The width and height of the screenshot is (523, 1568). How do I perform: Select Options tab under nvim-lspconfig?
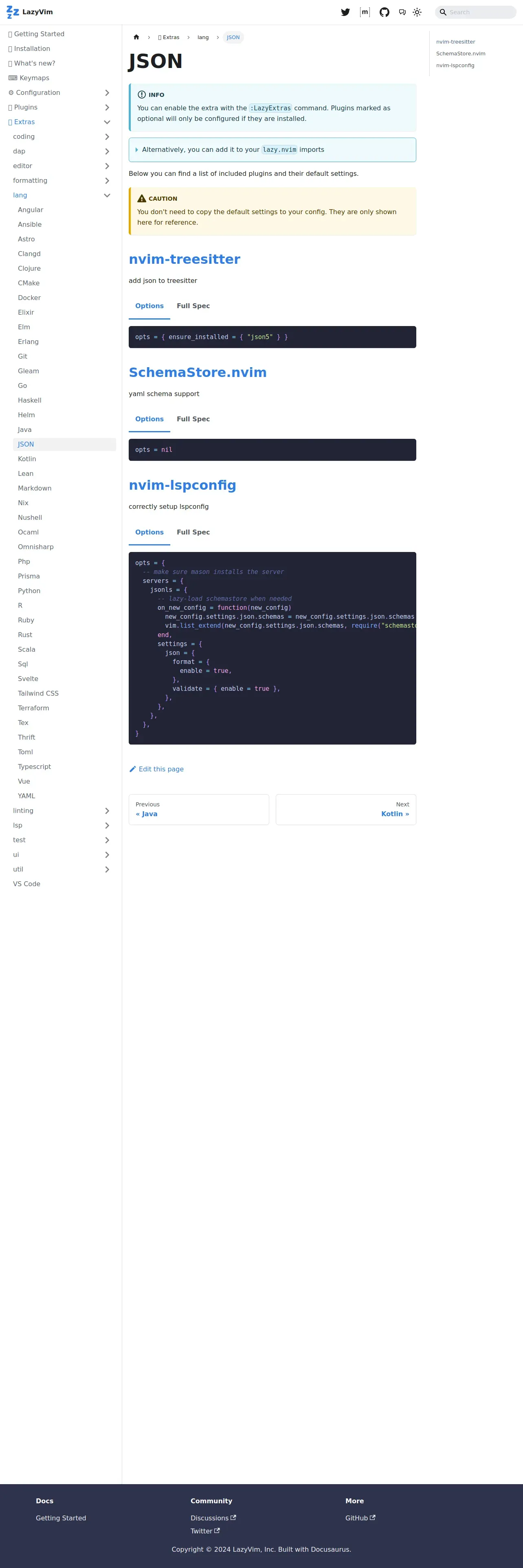pyautogui.click(x=149, y=532)
